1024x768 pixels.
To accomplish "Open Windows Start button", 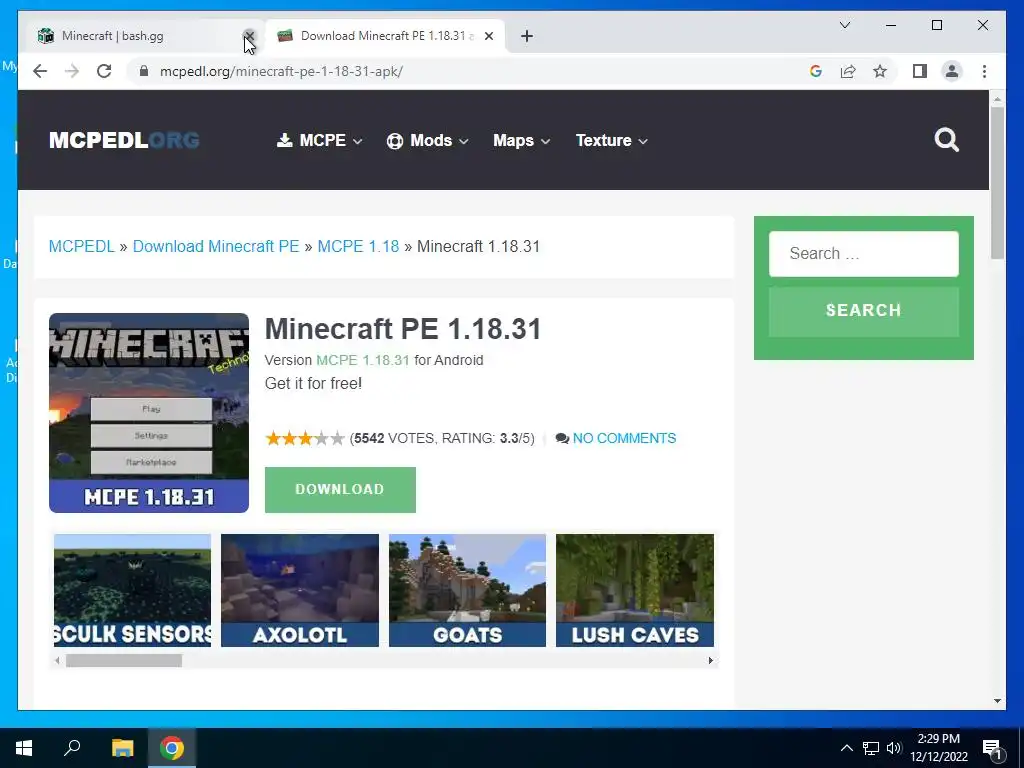I will [24, 748].
